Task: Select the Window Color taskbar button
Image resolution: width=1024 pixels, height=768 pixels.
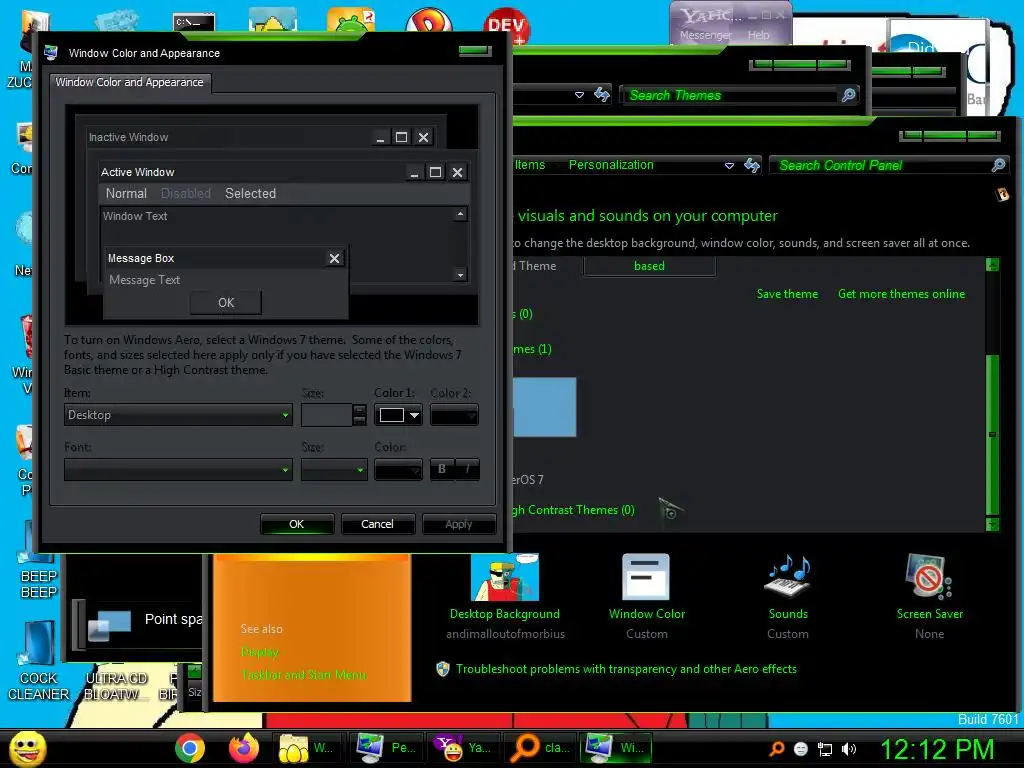Action: [x=616, y=748]
